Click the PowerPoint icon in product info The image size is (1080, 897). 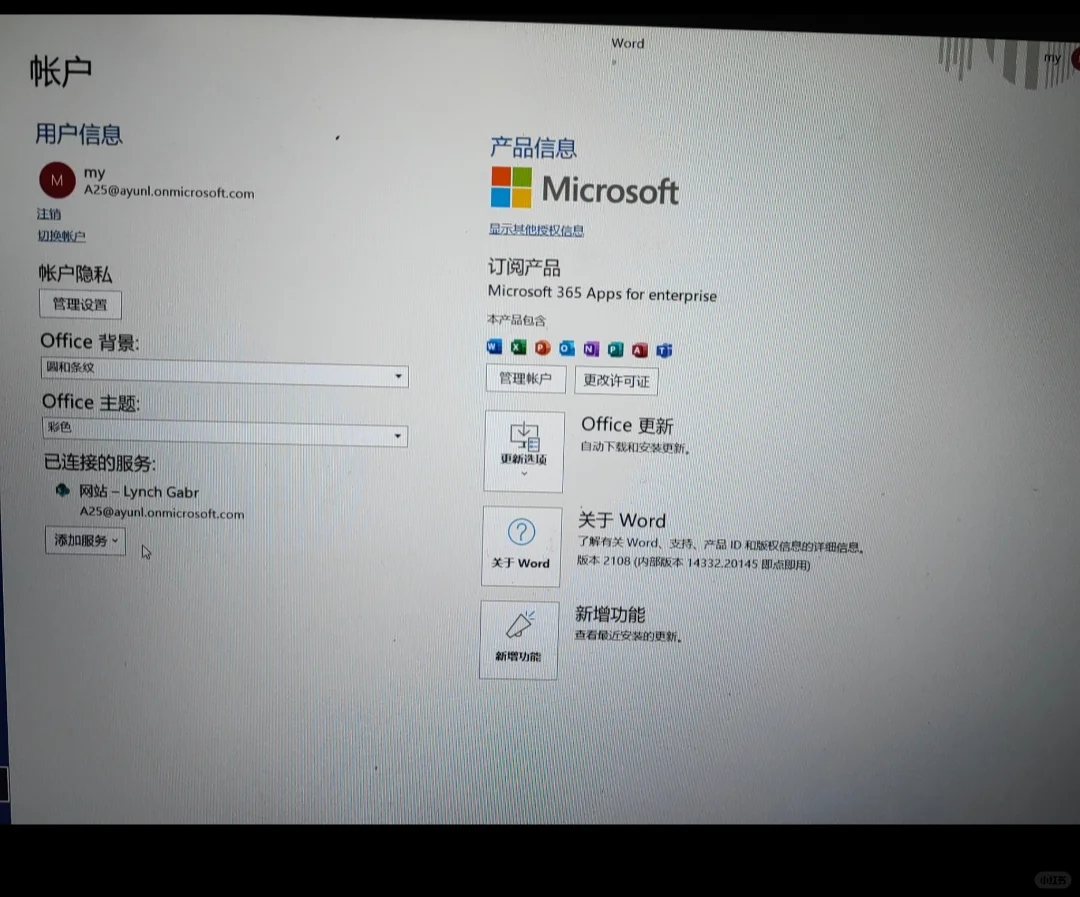(x=542, y=347)
